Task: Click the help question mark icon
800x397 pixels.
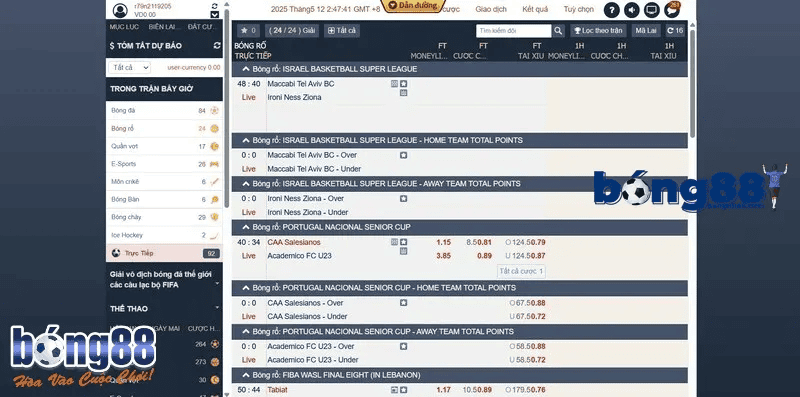Action: pos(612,10)
